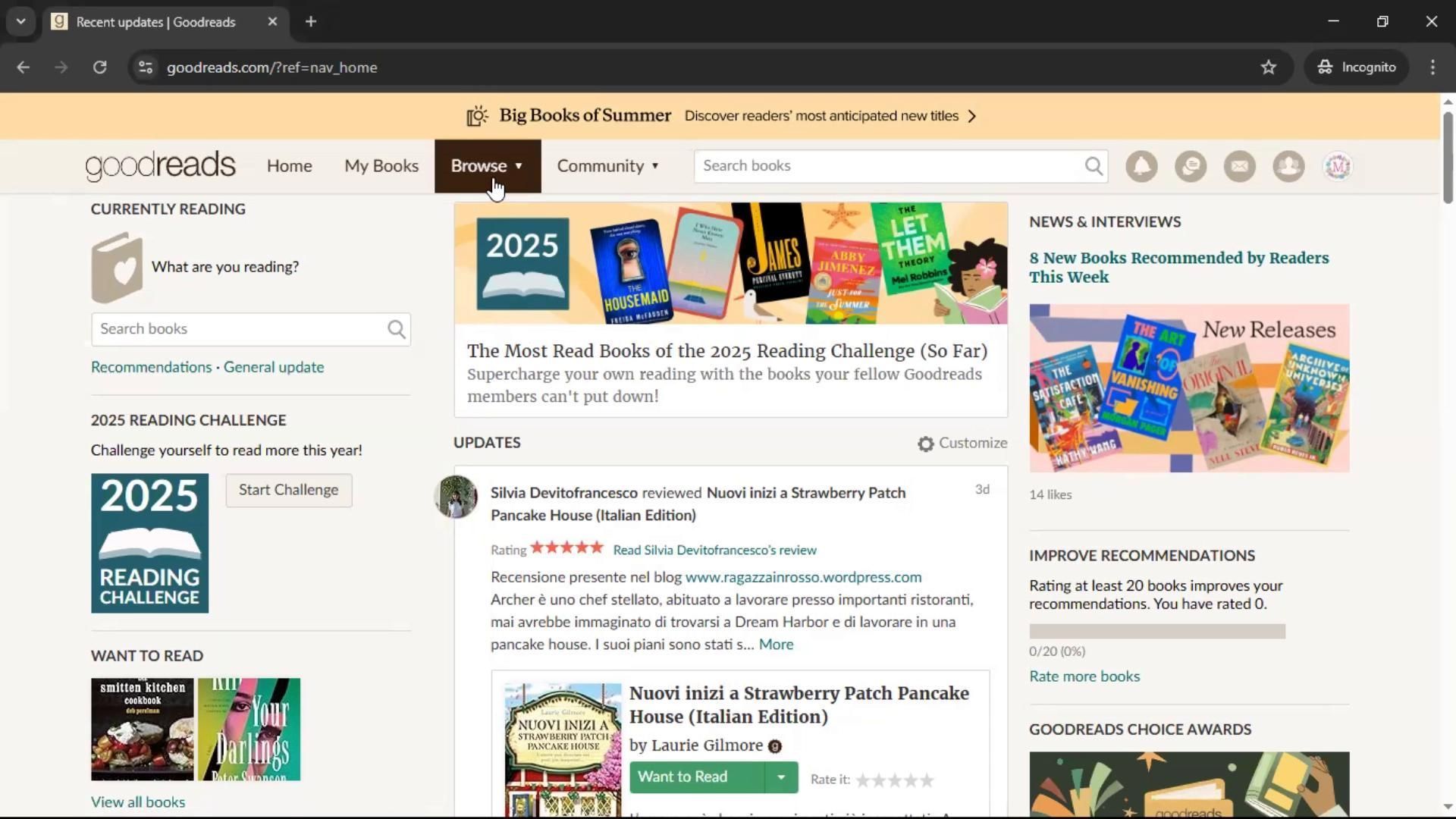
Task: Click the Start Challenge button
Action: 288,490
